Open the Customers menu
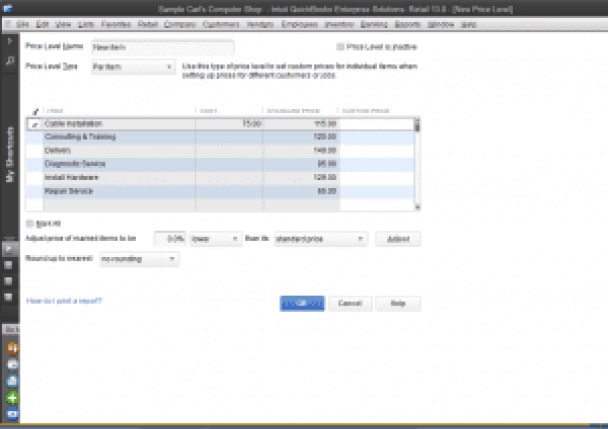 (x=221, y=21)
